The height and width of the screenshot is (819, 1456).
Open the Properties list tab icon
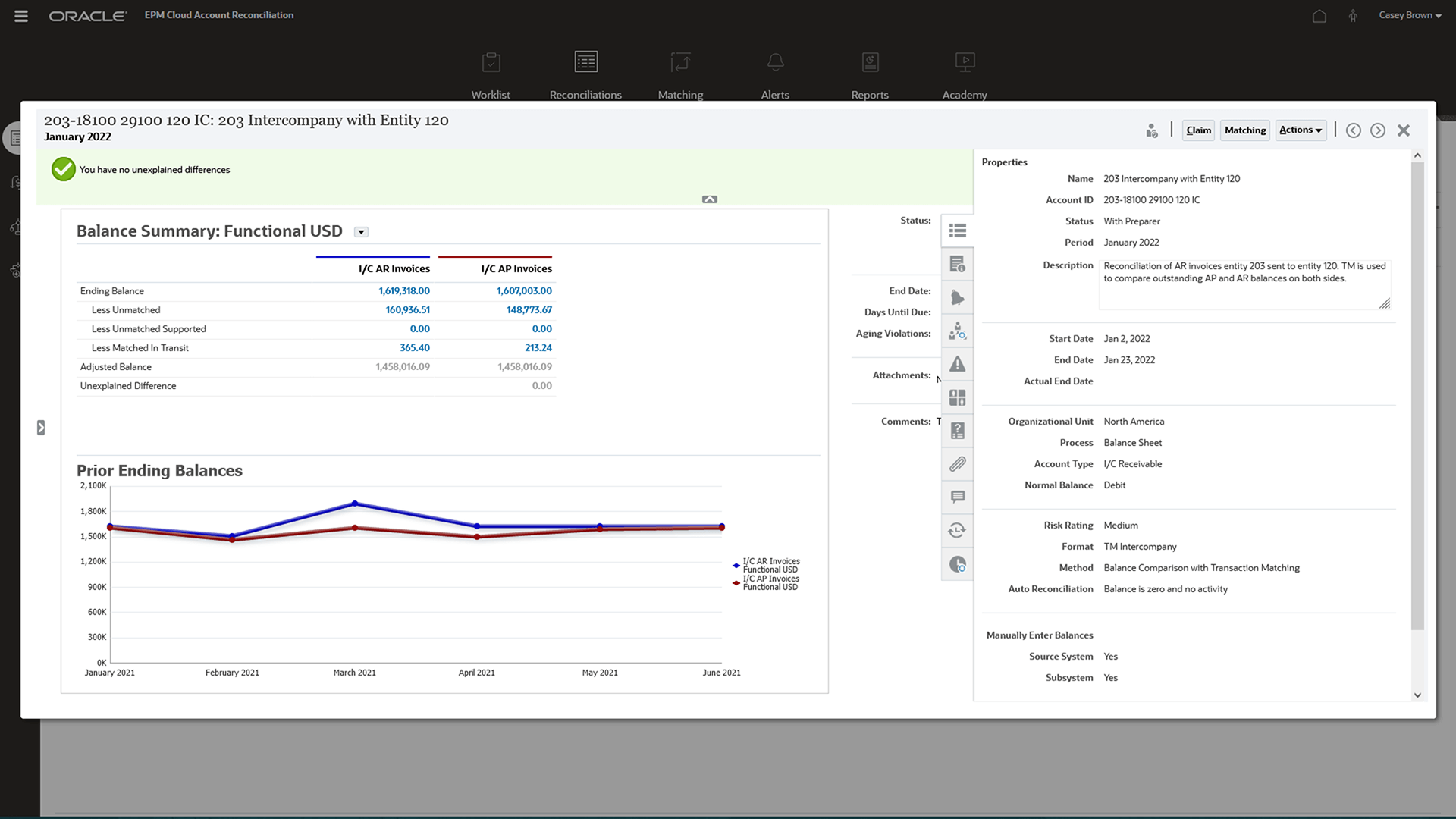pyautogui.click(x=957, y=231)
